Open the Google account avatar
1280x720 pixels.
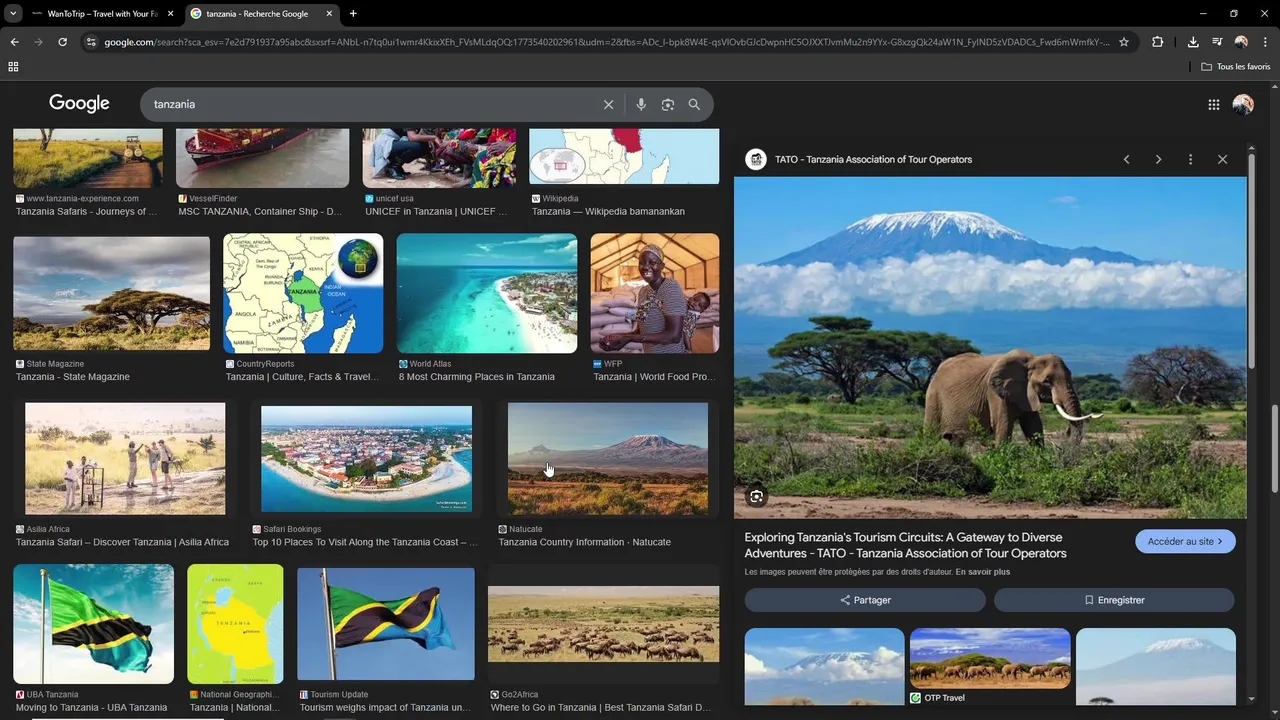tap(1243, 105)
